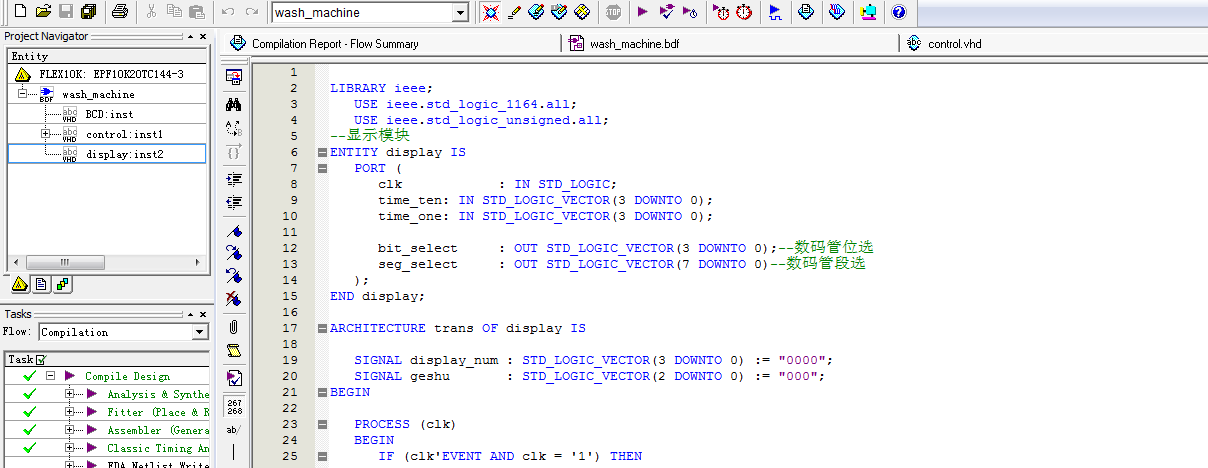Switch to the wash_machine.bdf tab
Image resolution: width=1208 pixels, height=468 pixels.
click(634, 44)
